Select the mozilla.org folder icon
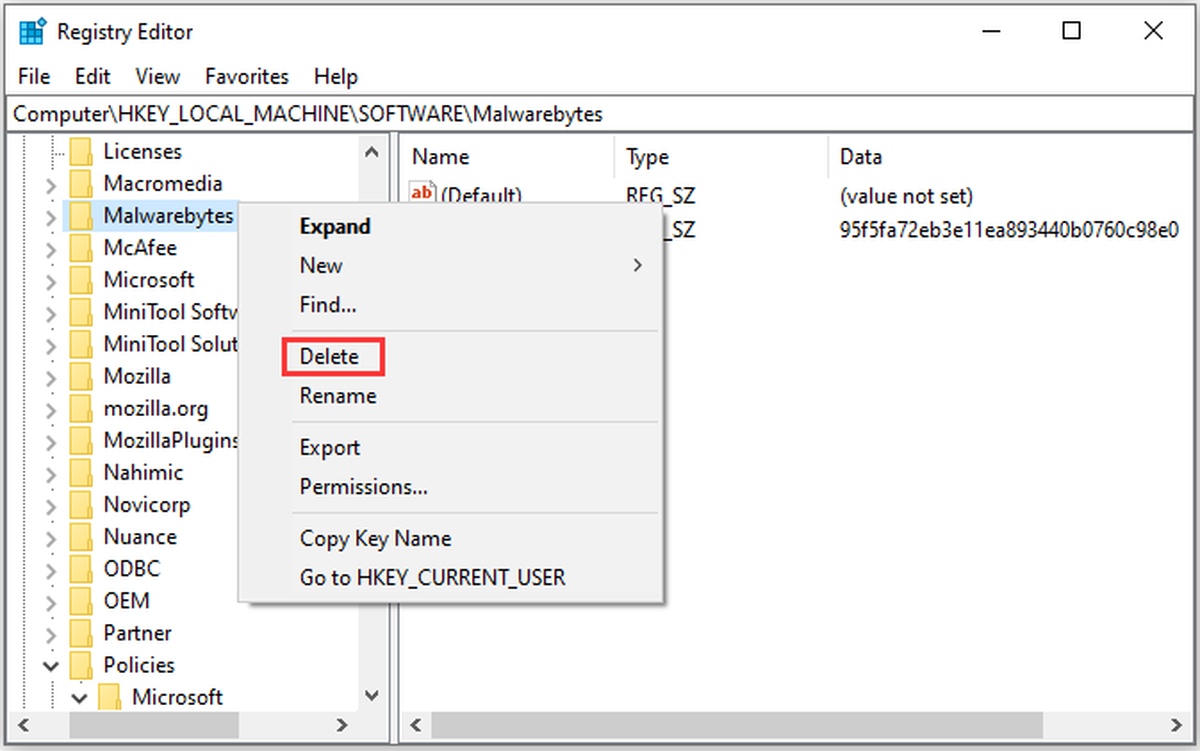 pos(81,409)
